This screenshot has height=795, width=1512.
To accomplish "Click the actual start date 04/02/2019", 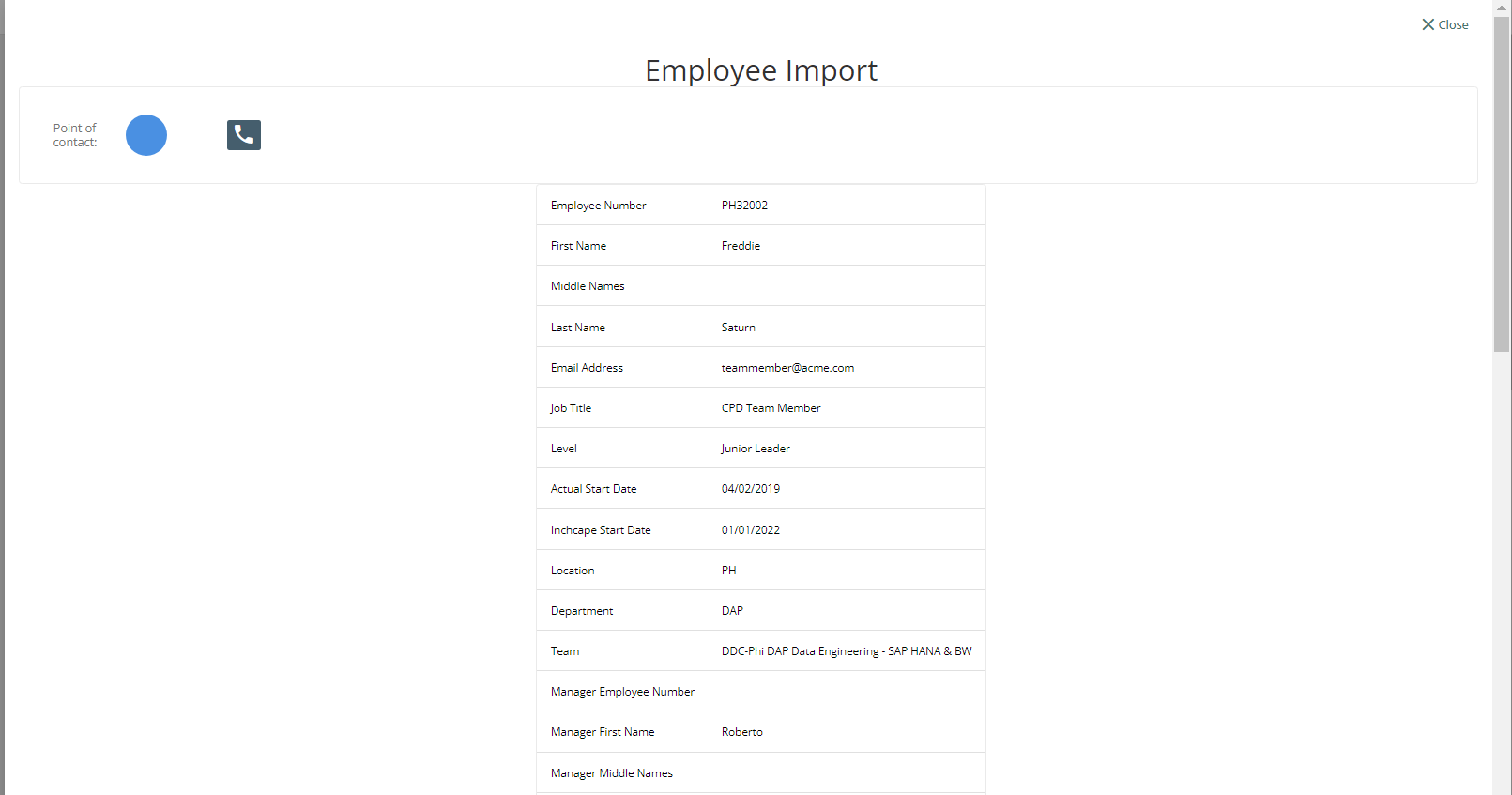I will (750, 489).
